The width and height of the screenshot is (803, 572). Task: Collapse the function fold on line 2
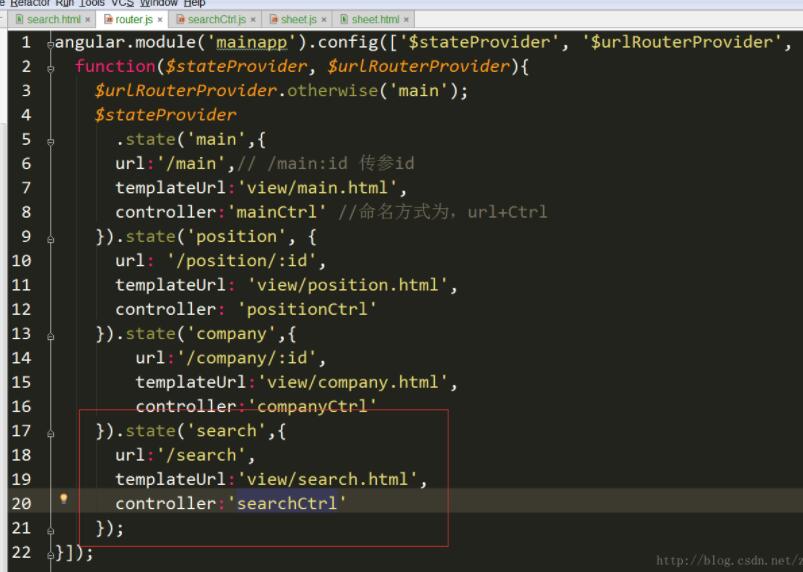click(x=50, y=69)
